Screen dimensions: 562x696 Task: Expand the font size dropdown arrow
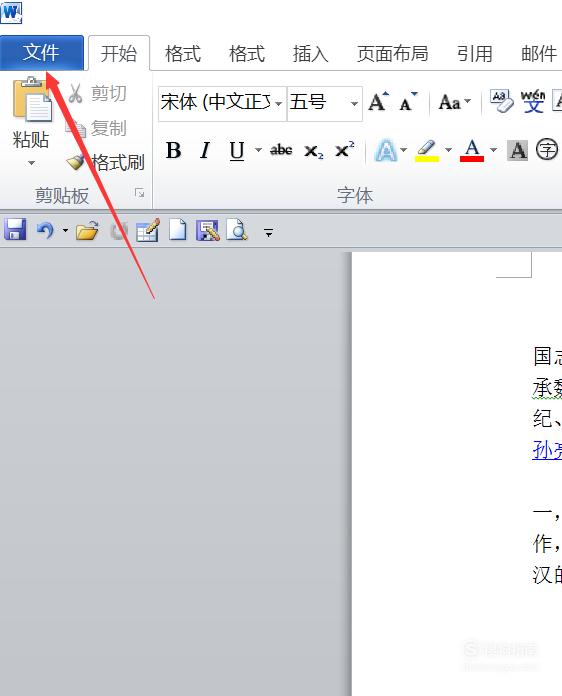(354, 104)
